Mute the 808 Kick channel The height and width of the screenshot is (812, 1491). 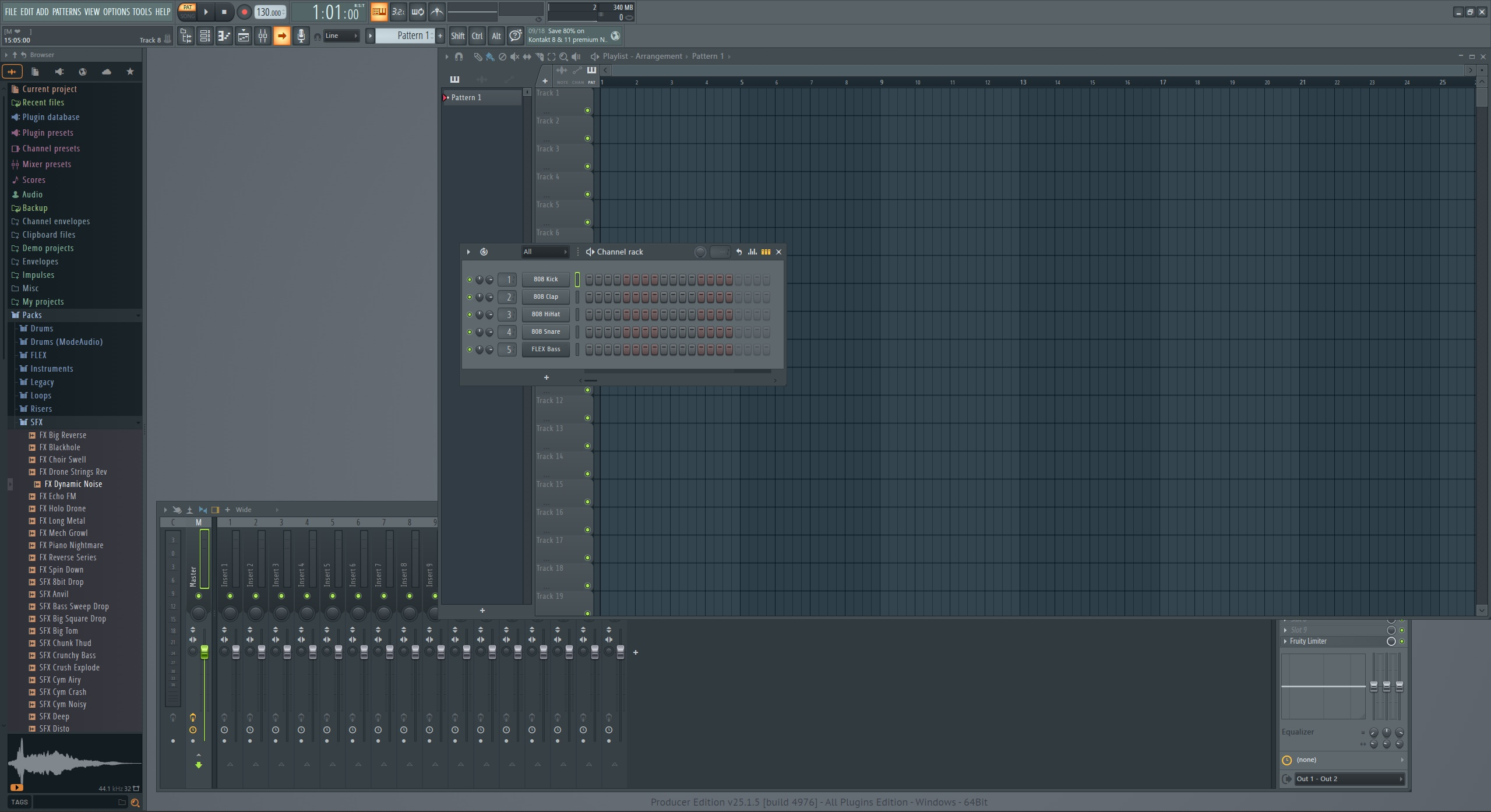[x=470, y=280]
